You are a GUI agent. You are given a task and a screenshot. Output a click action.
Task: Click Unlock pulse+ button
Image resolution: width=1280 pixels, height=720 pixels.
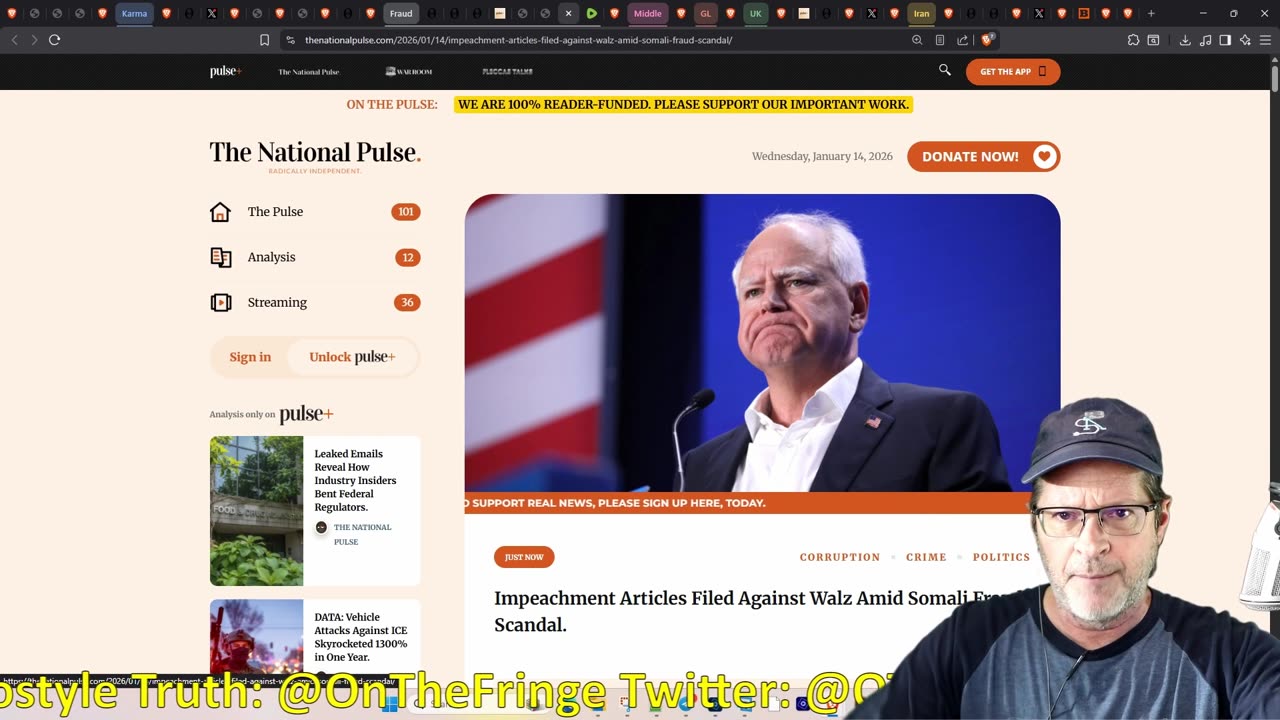pyautogui.click(x=352, y=357)
